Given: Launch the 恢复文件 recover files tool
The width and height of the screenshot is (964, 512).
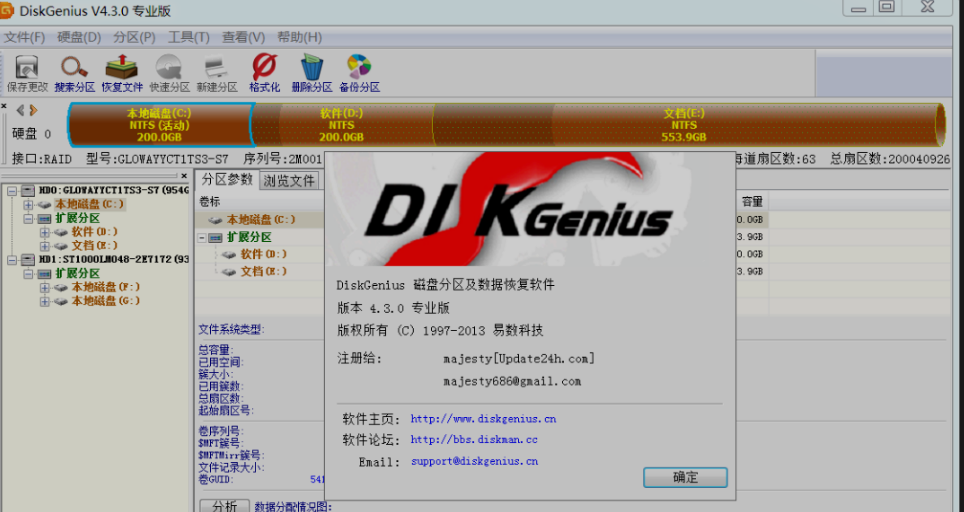Looking at the screenshot, I should (122, 74).
